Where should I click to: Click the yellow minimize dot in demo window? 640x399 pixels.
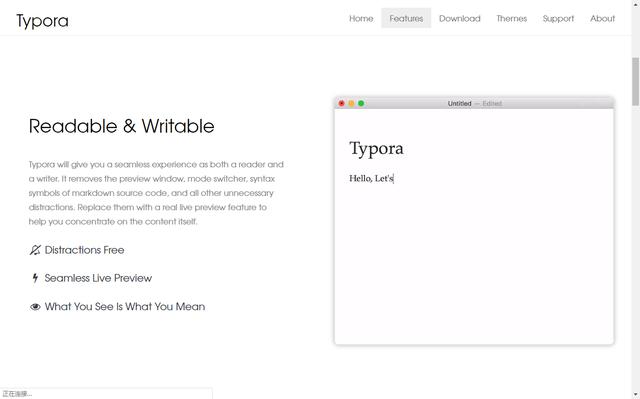coord(351,104)
